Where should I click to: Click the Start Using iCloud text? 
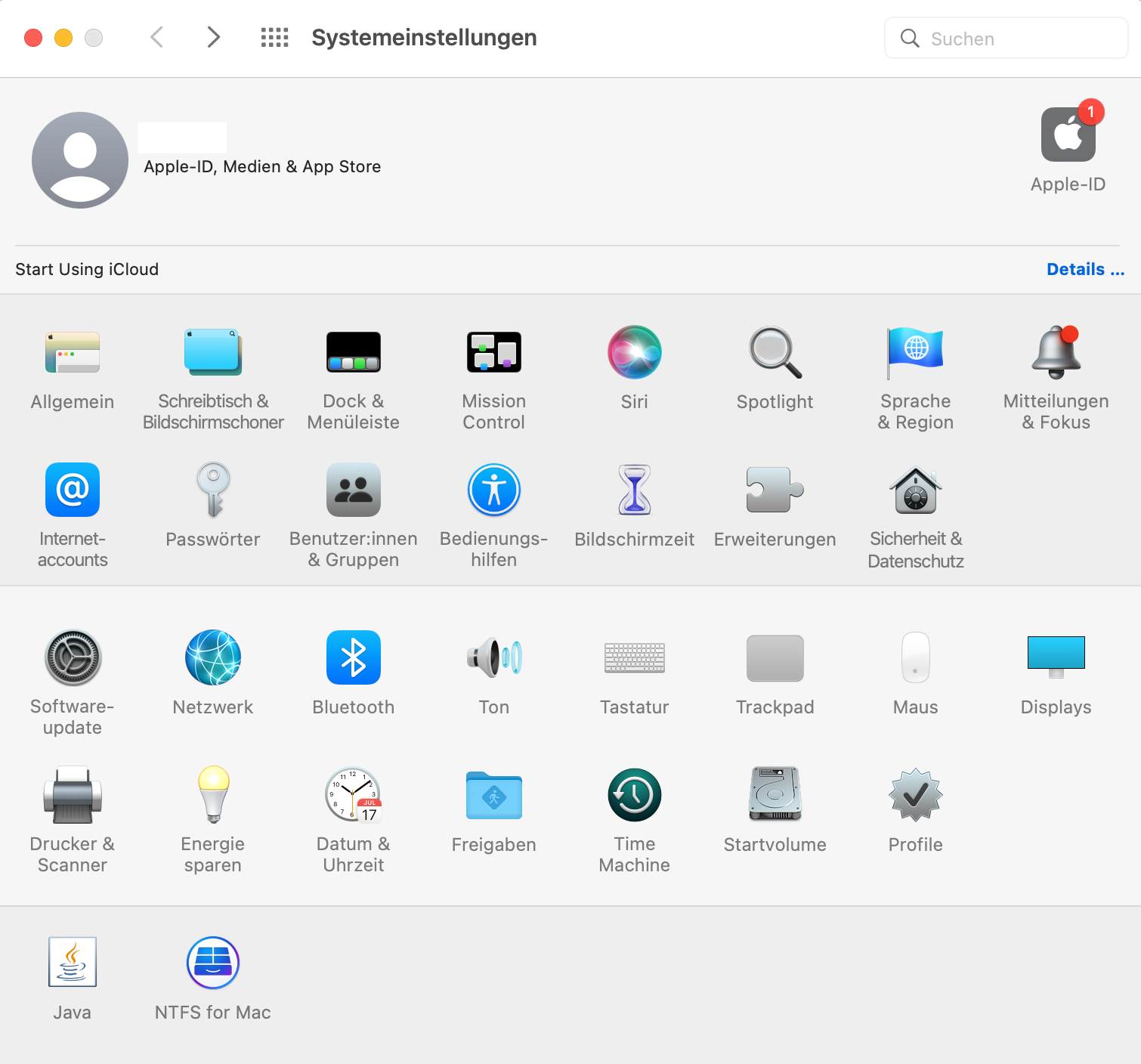(x=87, y=270)
